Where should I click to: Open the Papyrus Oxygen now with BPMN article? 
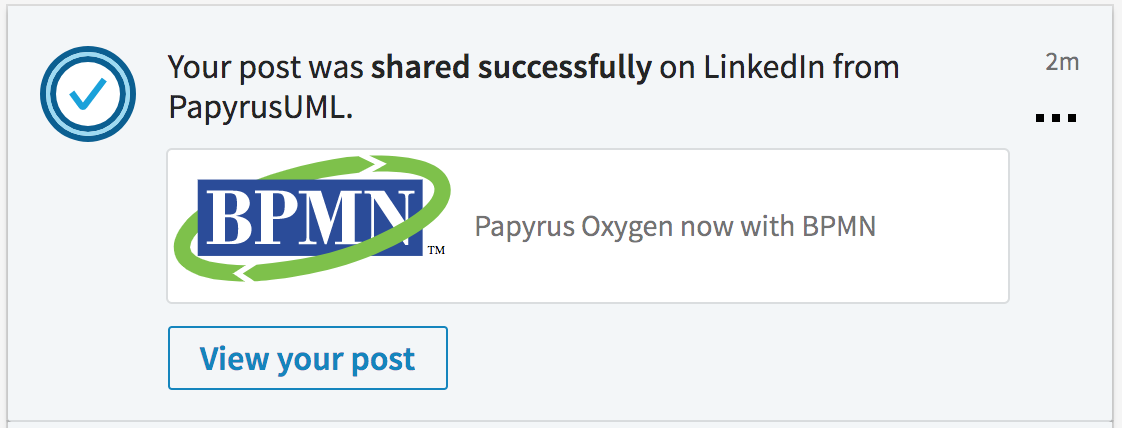(x=675, y=227)
